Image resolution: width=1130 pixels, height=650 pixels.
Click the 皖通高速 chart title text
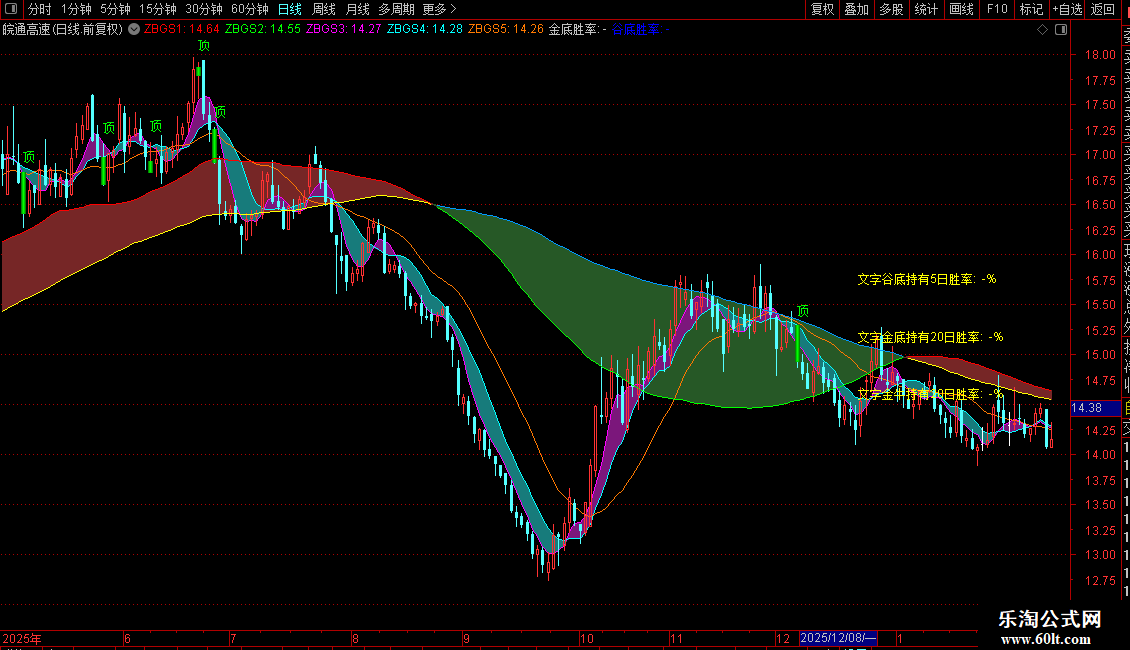pos(63,30)
